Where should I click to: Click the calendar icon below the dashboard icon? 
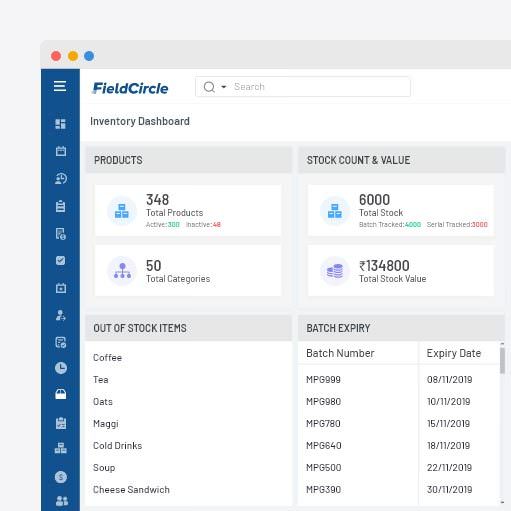coord(61,151)
